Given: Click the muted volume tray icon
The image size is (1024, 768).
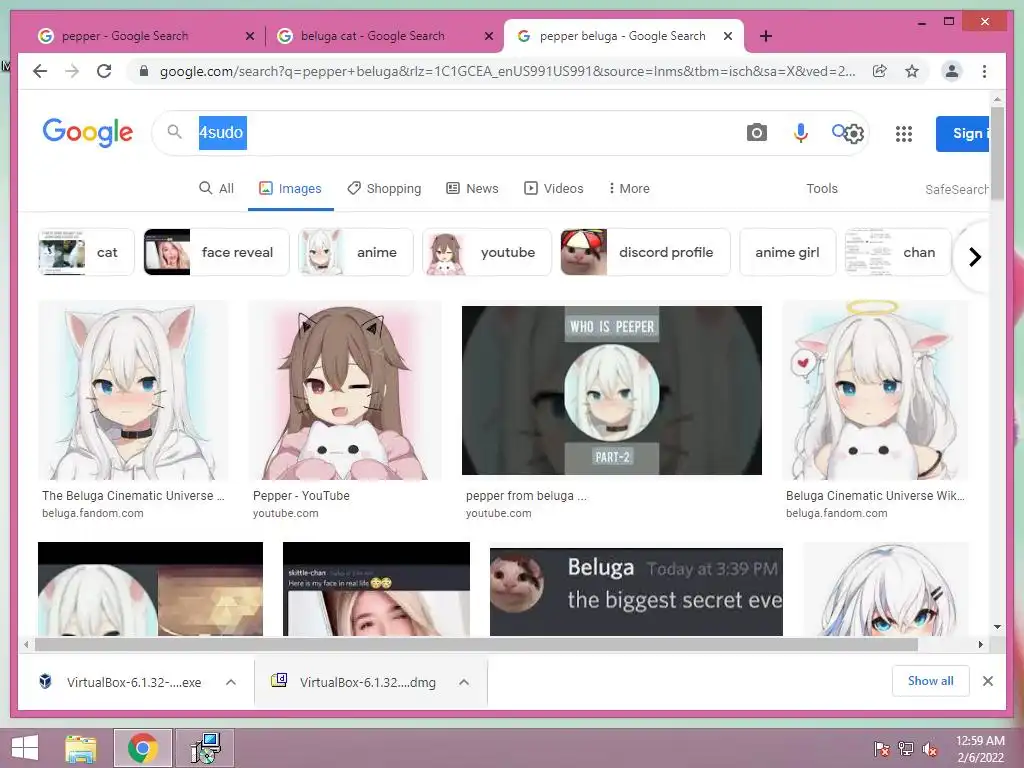Looking at the screenshot, I should click(x=930, y=749).
